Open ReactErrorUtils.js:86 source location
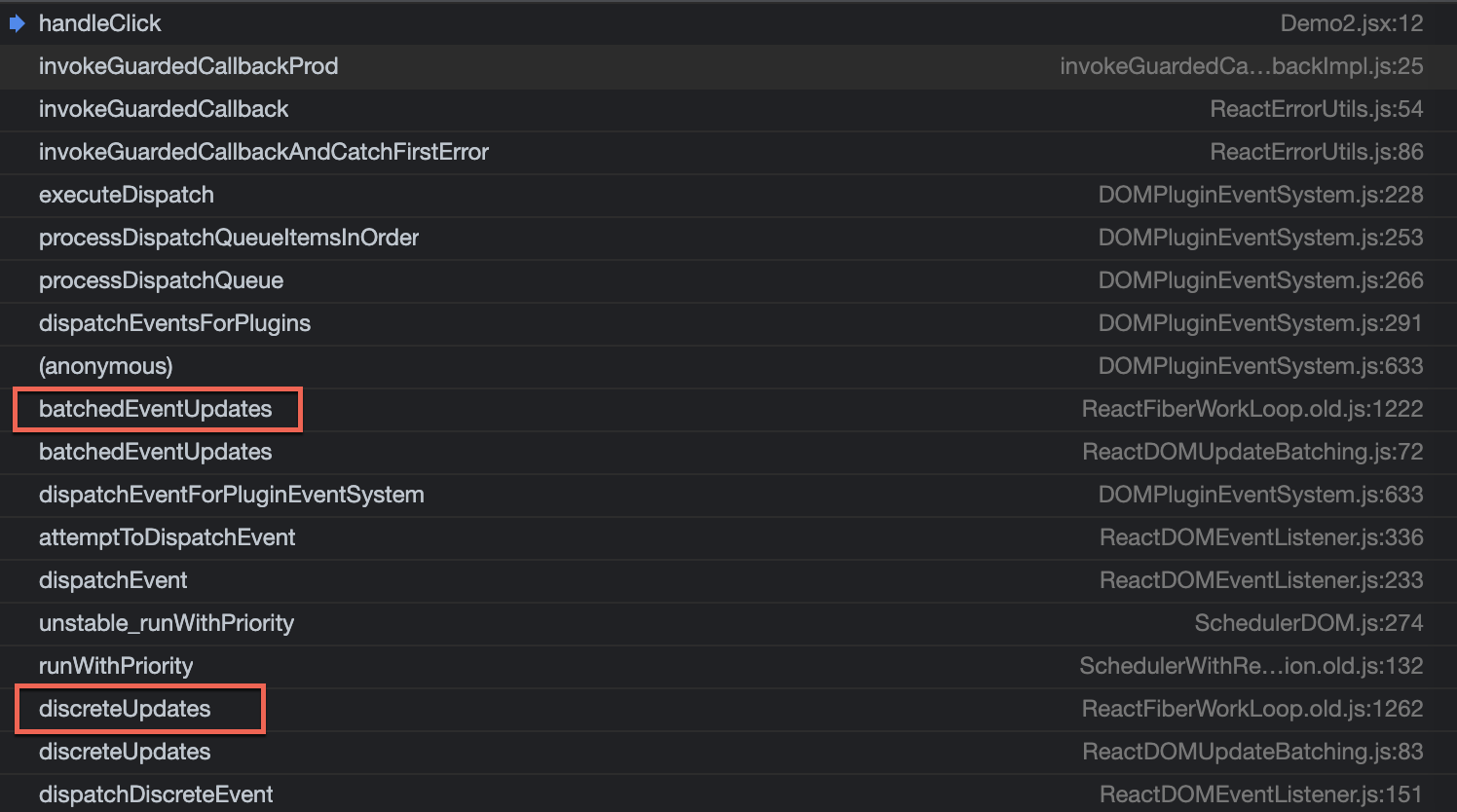 pos(1316,152)
